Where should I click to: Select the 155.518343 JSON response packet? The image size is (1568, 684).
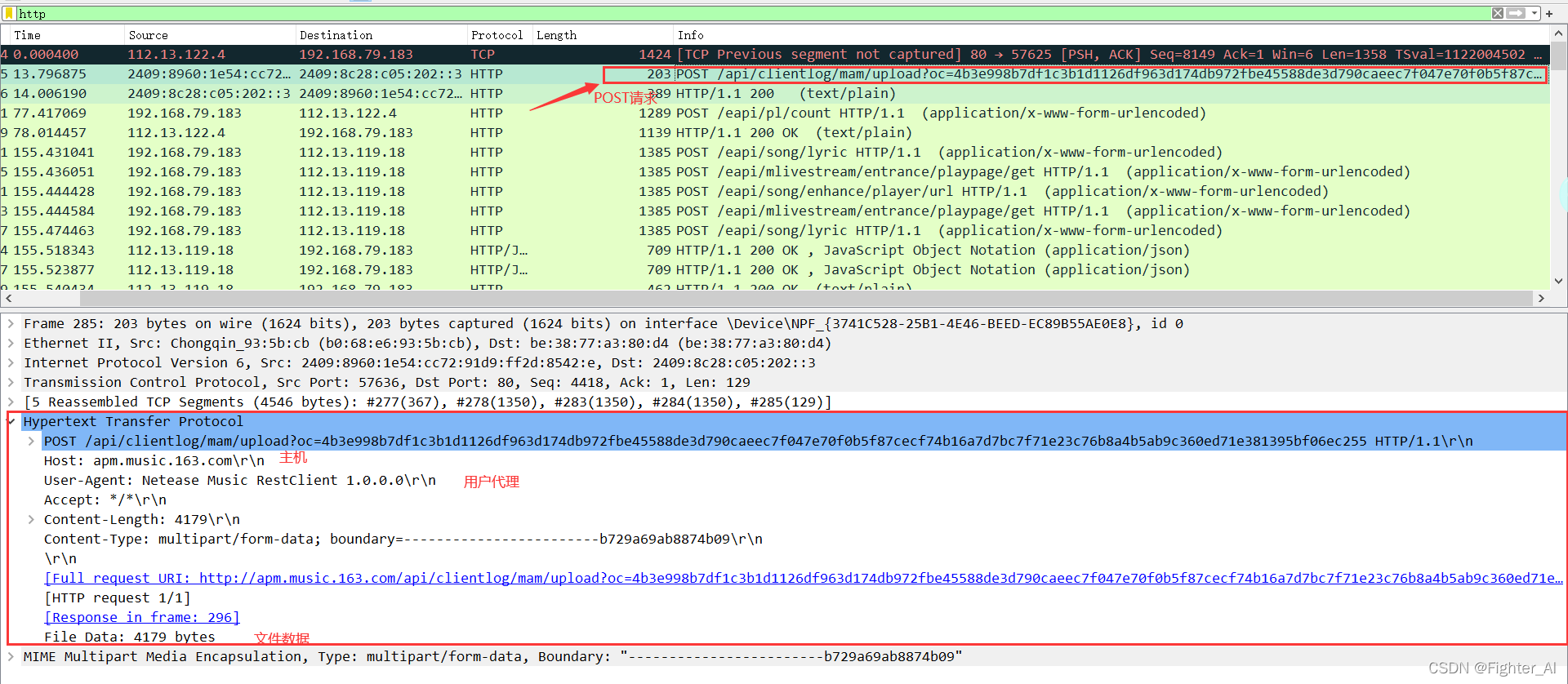point(774,251)
